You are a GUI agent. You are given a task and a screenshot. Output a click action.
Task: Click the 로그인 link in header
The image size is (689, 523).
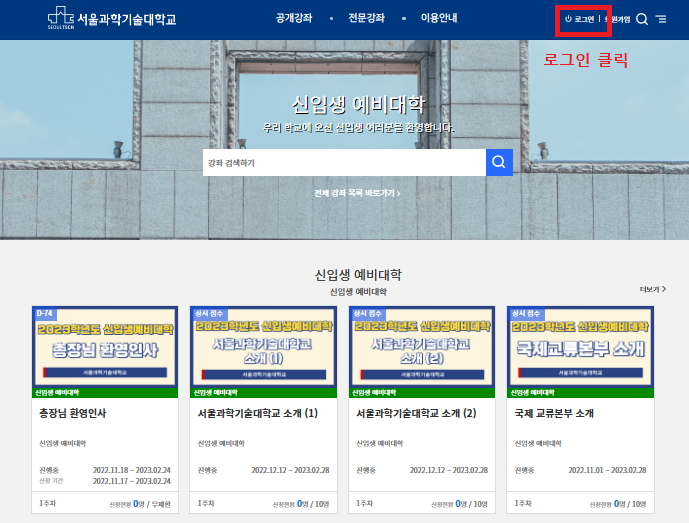(x=580, y=19)
